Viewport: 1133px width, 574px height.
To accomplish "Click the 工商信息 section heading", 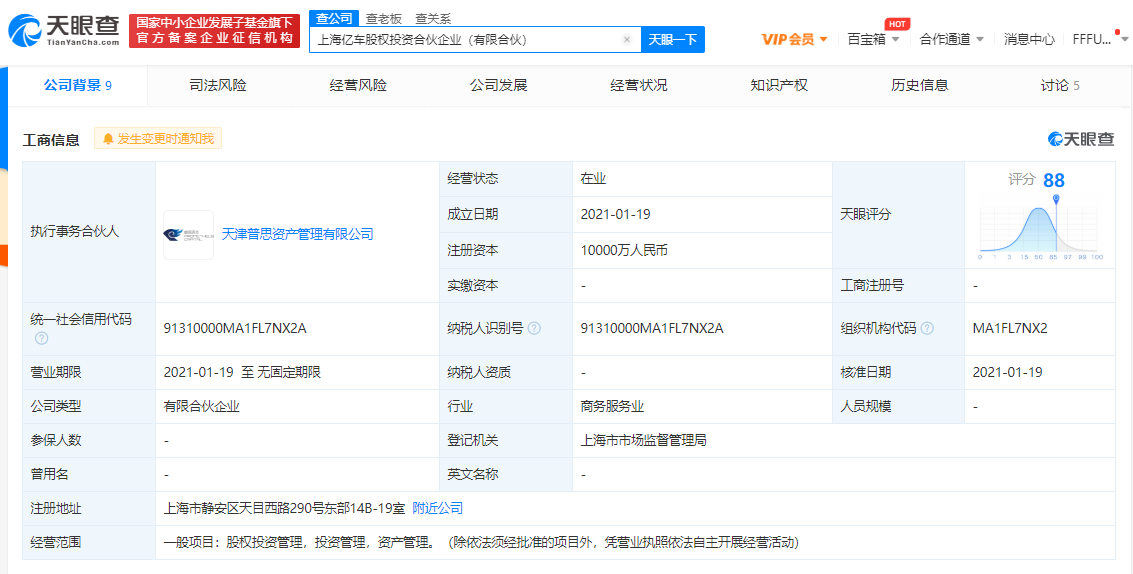I will pyautogui.click(x=51, y=140).
